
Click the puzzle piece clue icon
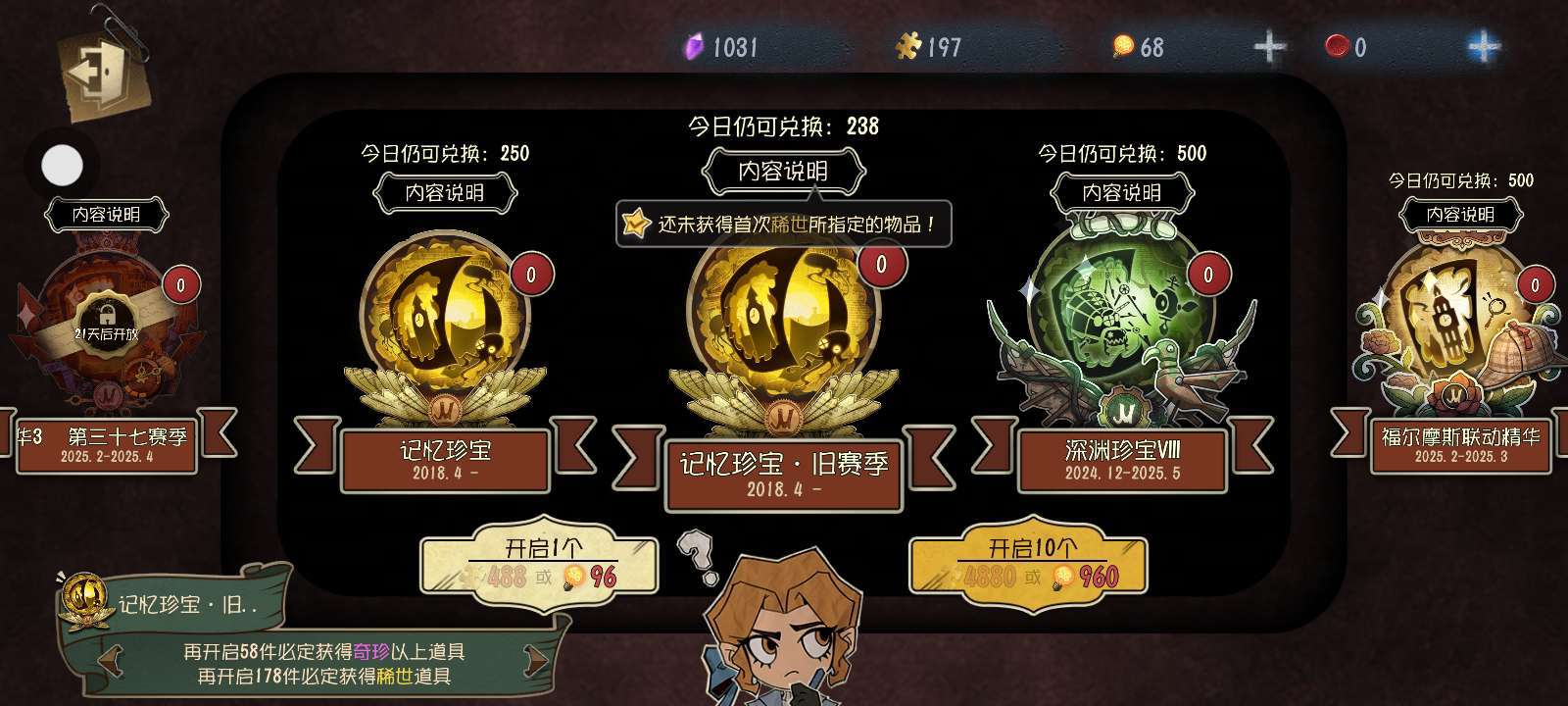(908, 46)
